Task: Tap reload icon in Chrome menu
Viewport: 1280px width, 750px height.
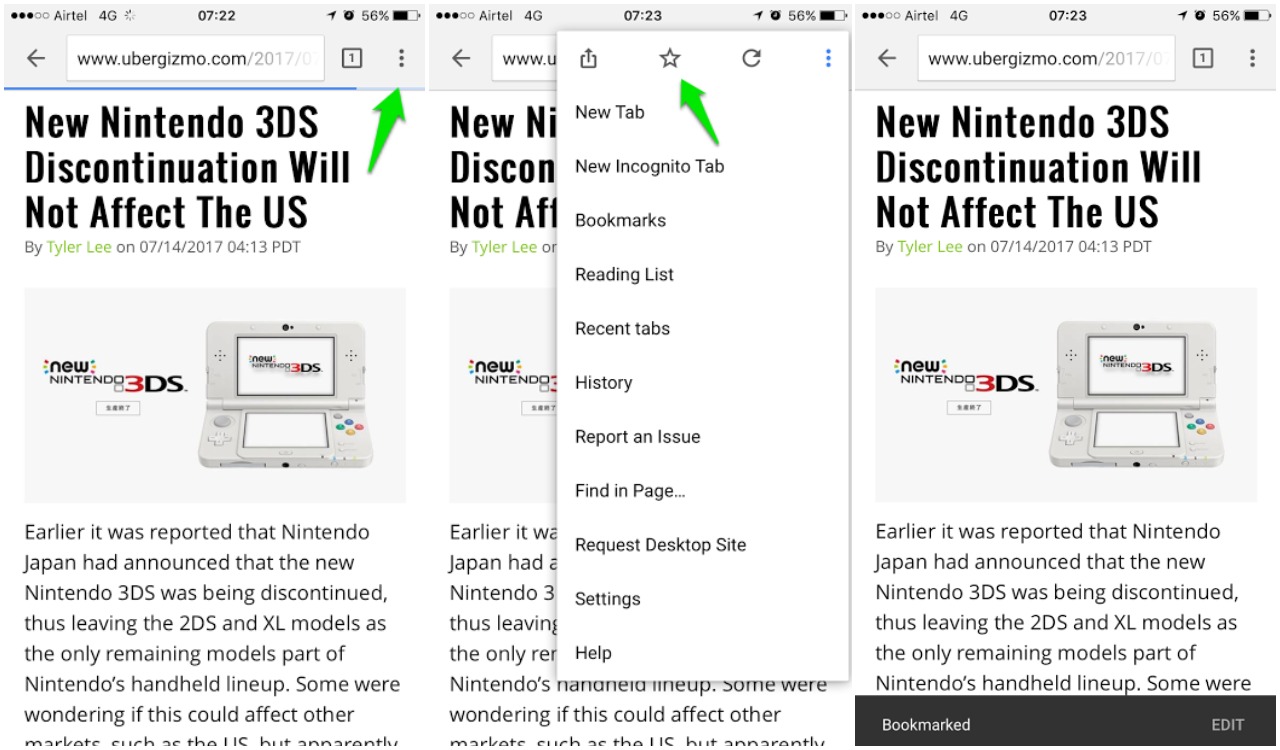Action: (751, 59)
